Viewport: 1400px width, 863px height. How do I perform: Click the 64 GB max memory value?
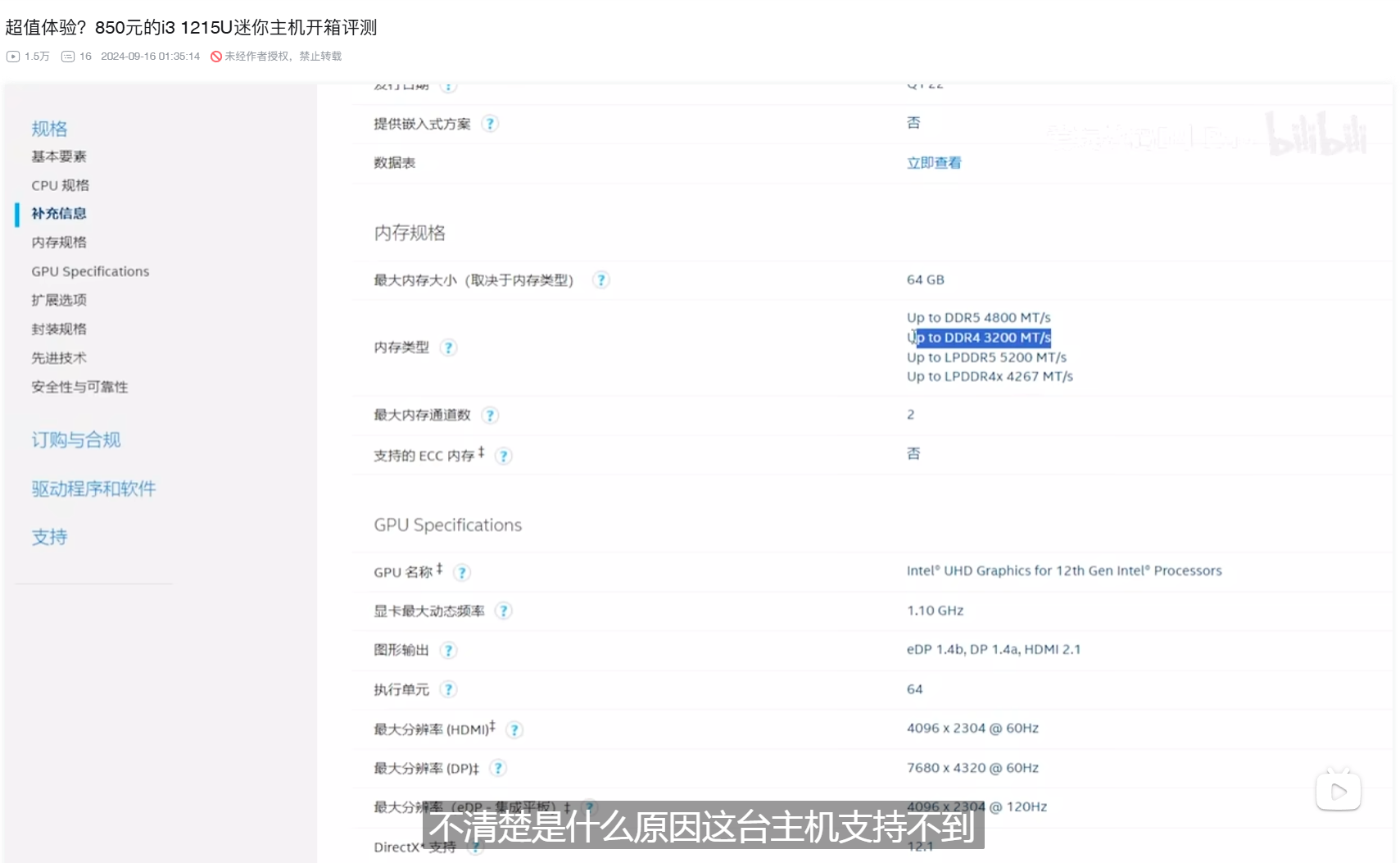click(926, 279)
